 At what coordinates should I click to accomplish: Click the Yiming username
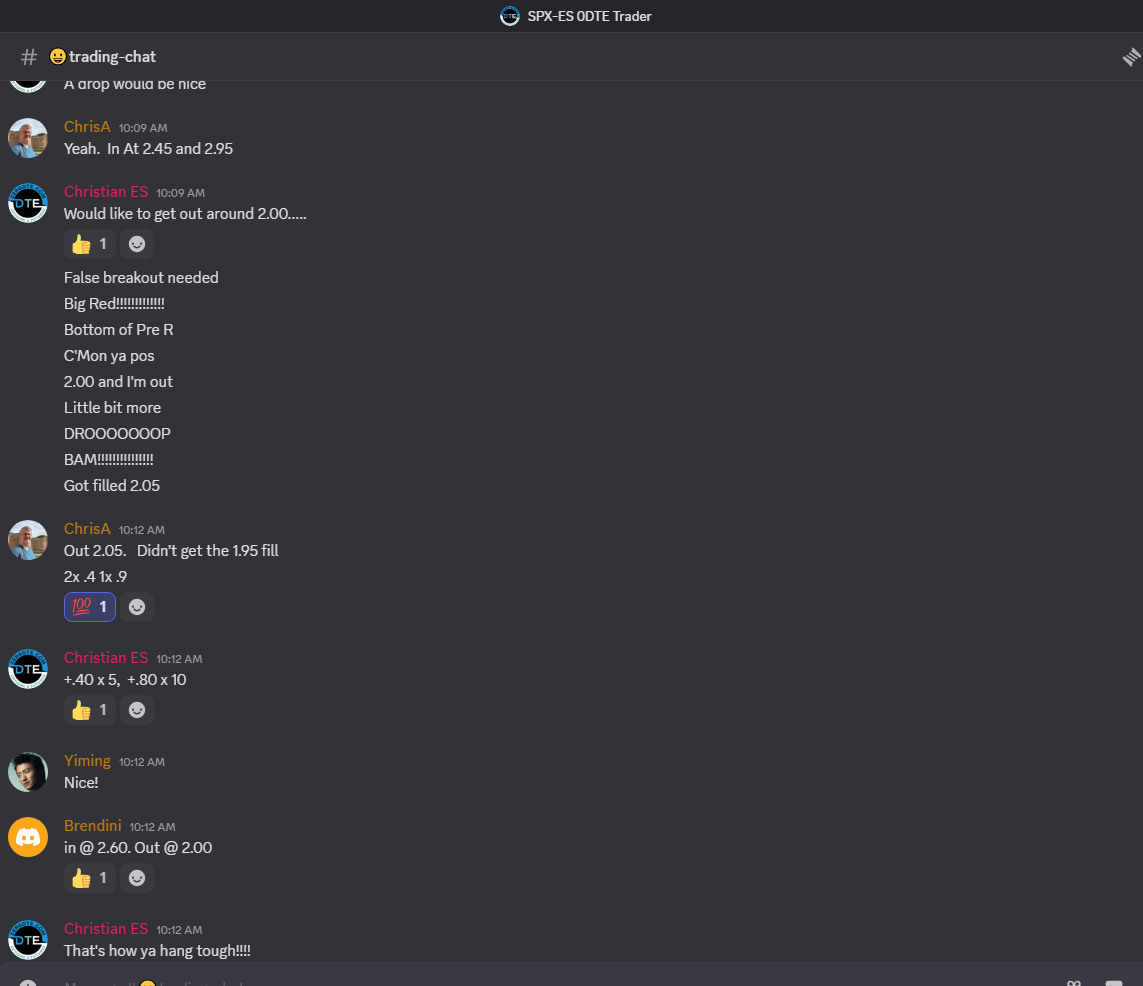[87, 761]
